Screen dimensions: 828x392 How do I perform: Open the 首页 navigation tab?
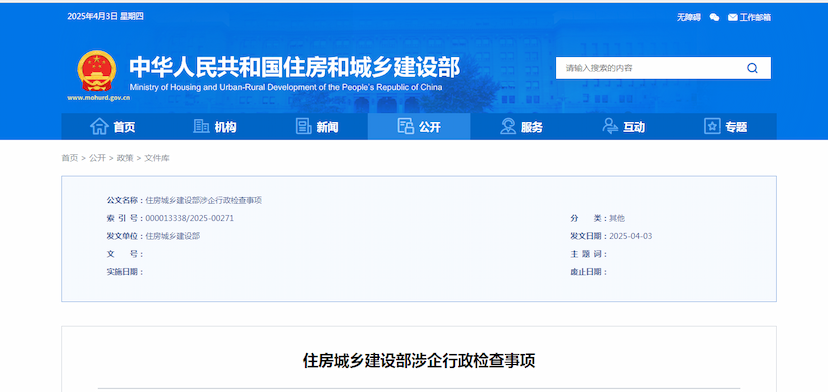click(112, 127)
